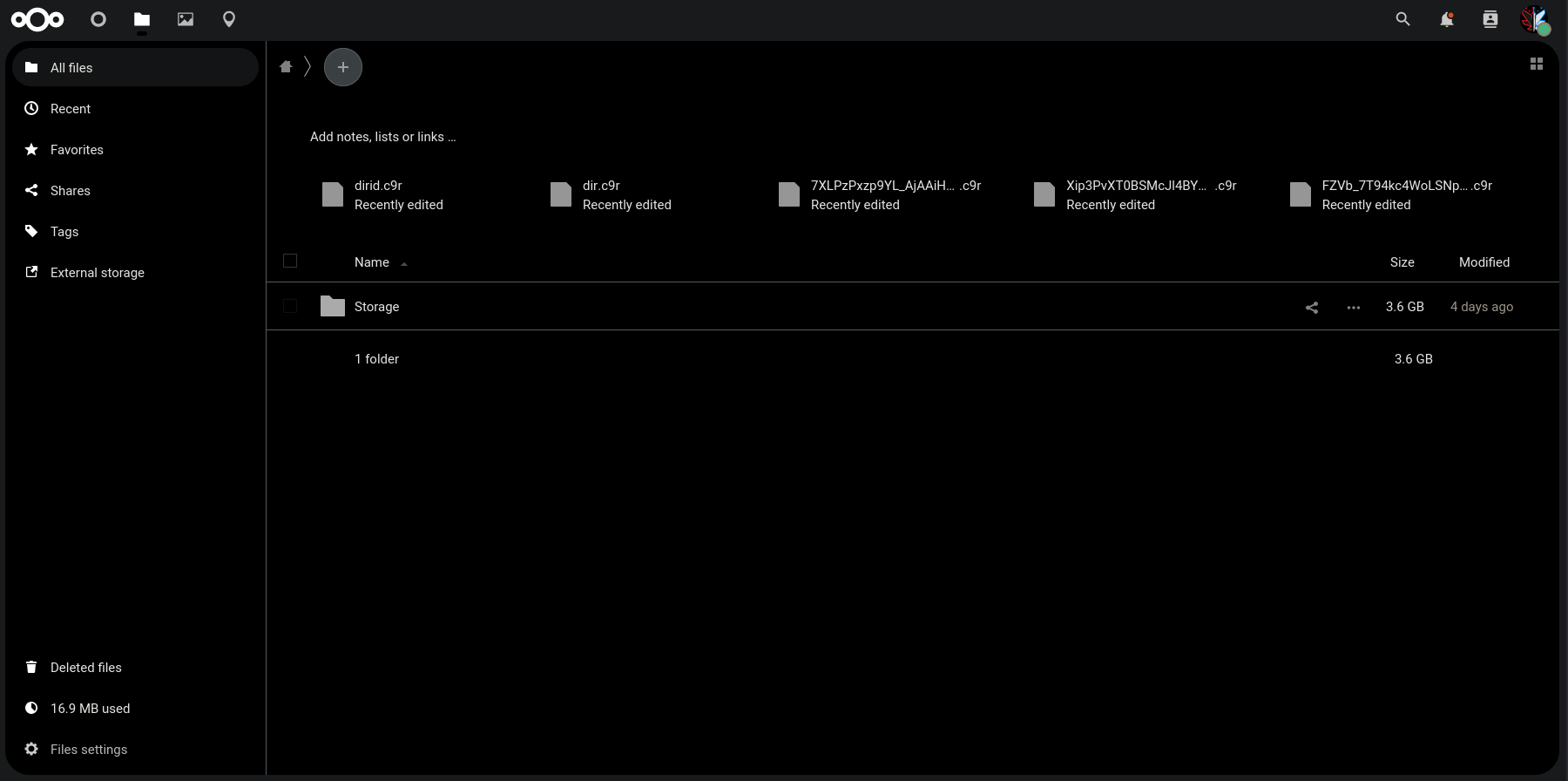Open the Maps location pin icon
The image size is (1568, 781).
[x=229, y=19]
